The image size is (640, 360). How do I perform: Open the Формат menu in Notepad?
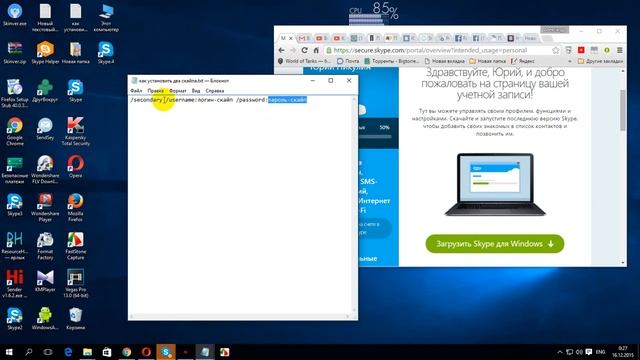[x=178, y=91]
